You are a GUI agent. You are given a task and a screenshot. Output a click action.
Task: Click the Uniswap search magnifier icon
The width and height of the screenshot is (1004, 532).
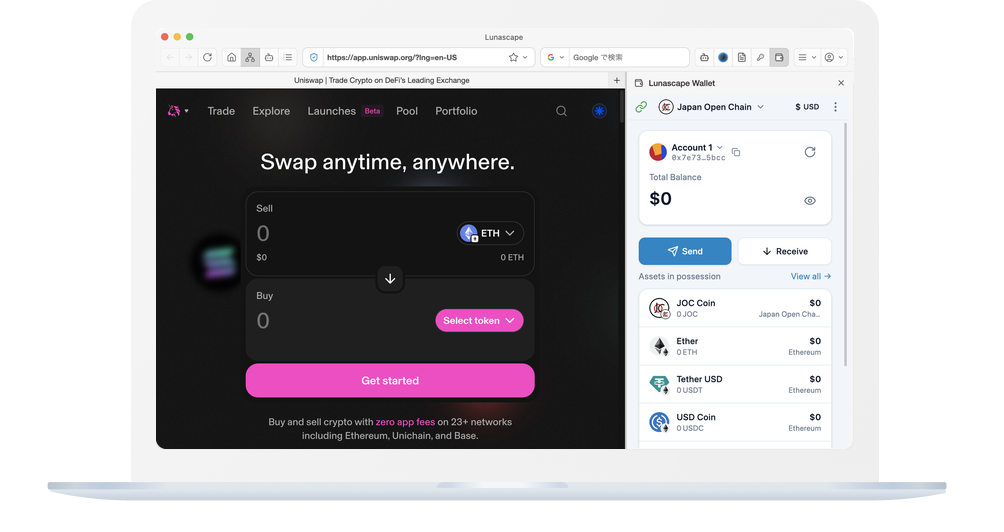(x=562, y=111)
